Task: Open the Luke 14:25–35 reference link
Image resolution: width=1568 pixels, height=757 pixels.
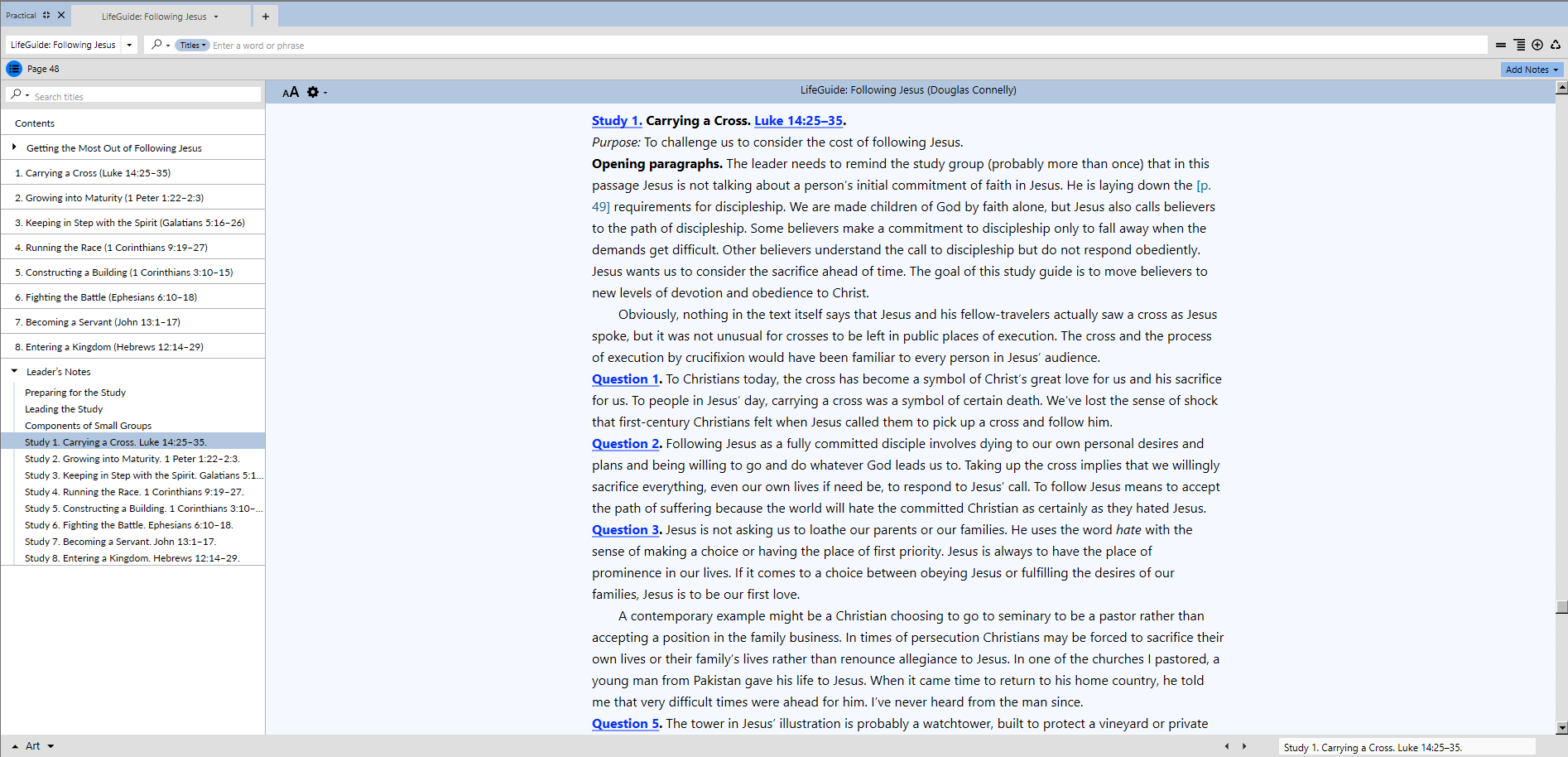Action: click(798, 121)
